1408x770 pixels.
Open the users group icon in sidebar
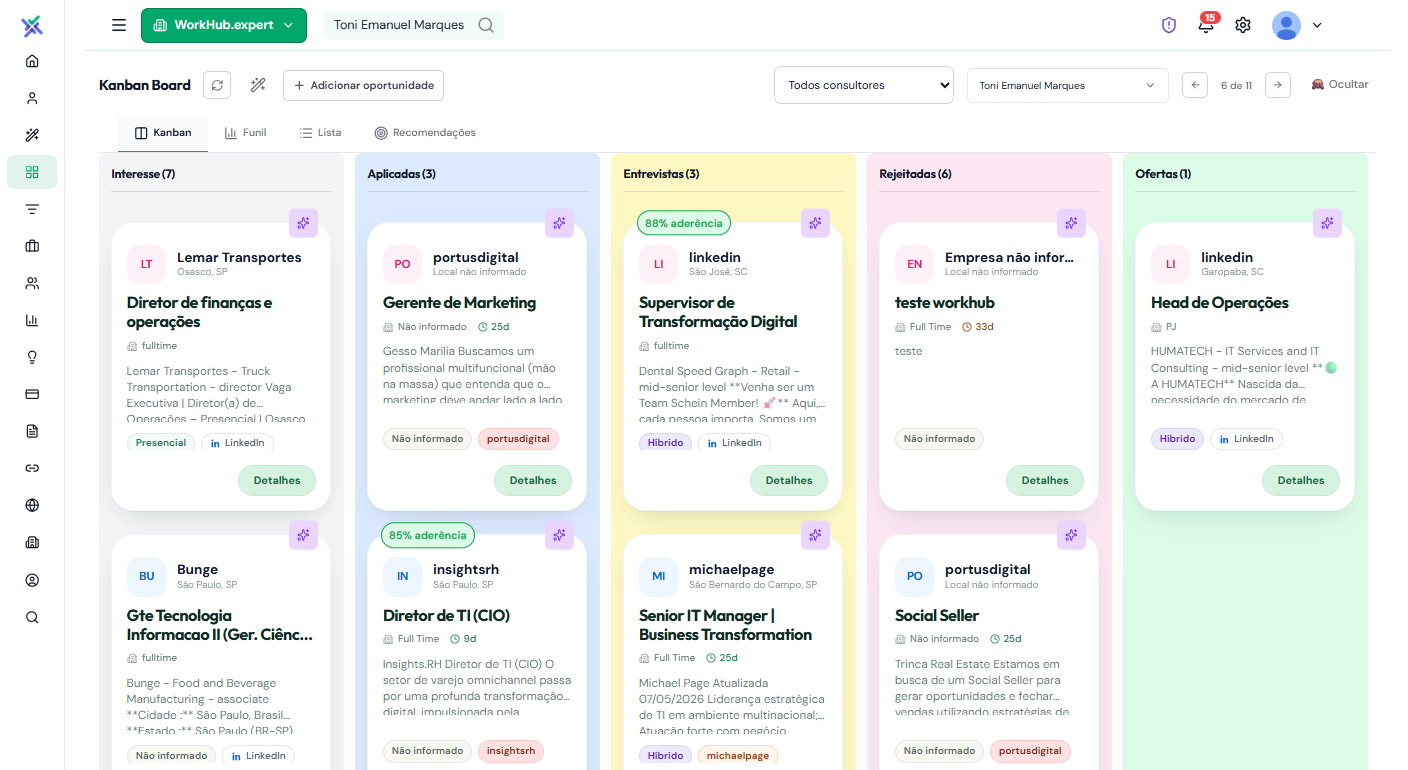32,283
